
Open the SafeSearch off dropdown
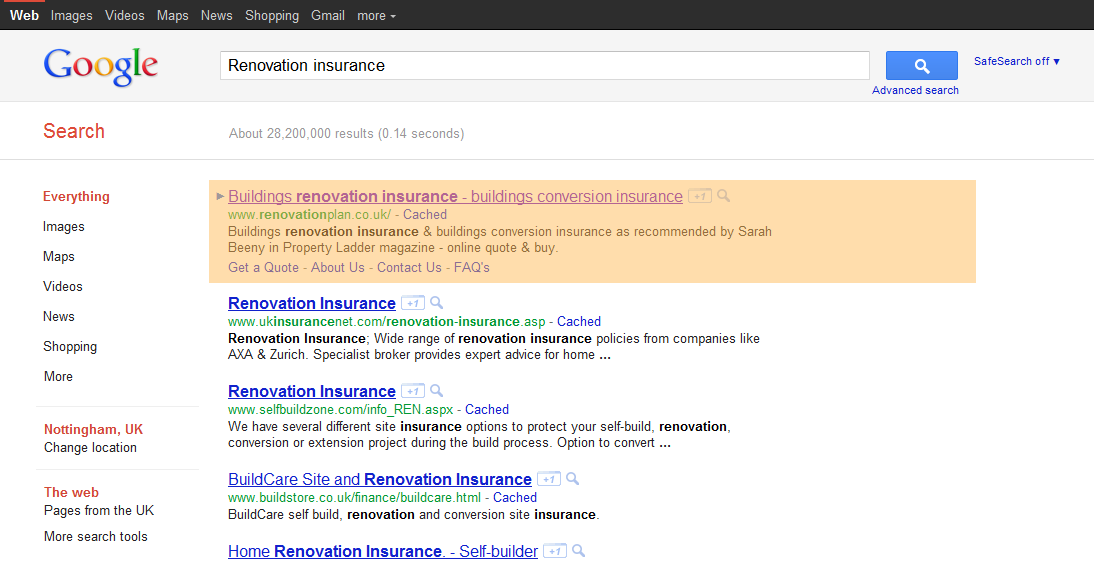(1017, 61)
